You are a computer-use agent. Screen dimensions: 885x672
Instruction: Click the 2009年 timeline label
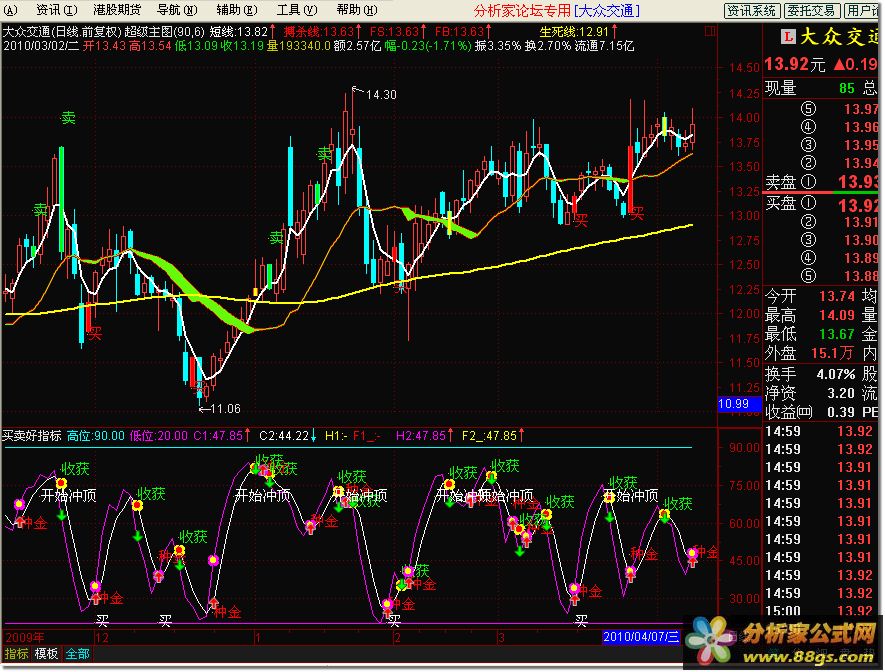[x=24, y=637]
